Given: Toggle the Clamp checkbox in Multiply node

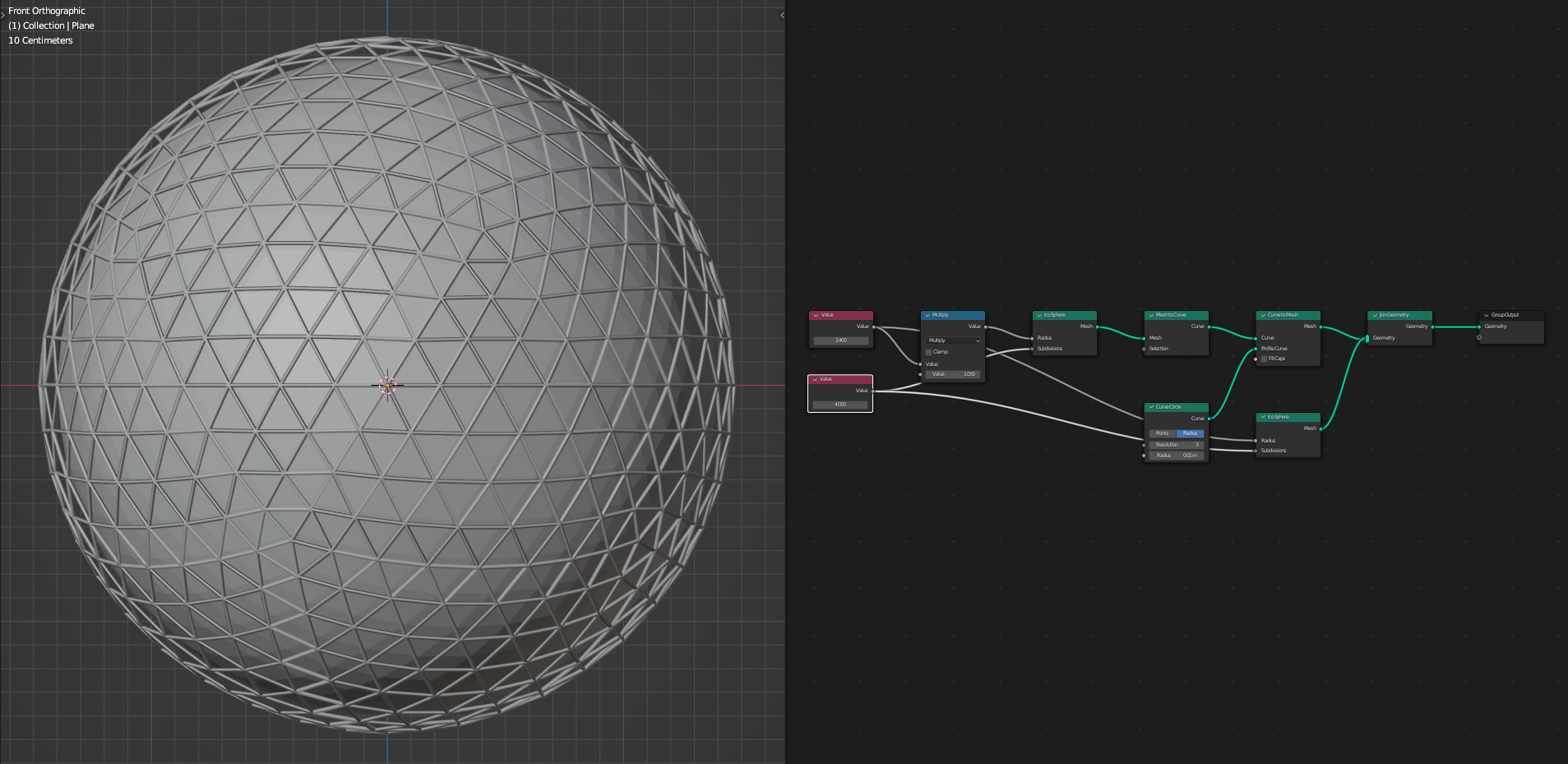Looking at the screenshot, I should 928,352.
